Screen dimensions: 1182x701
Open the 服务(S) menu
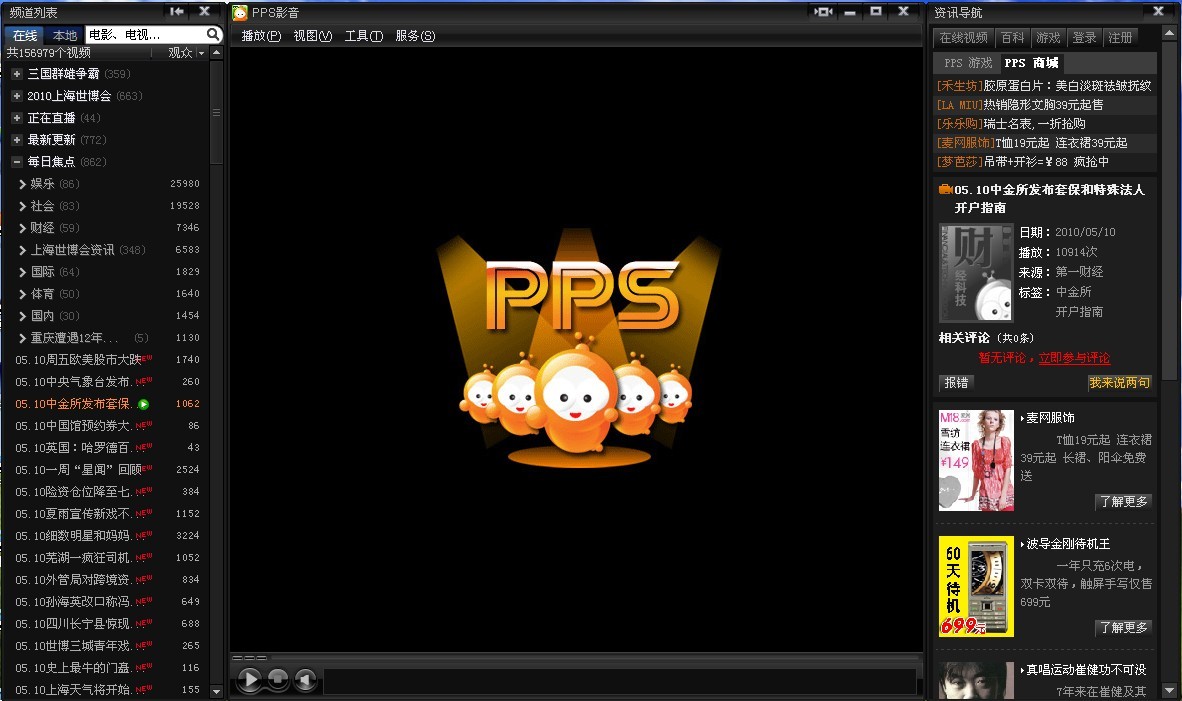415,35
